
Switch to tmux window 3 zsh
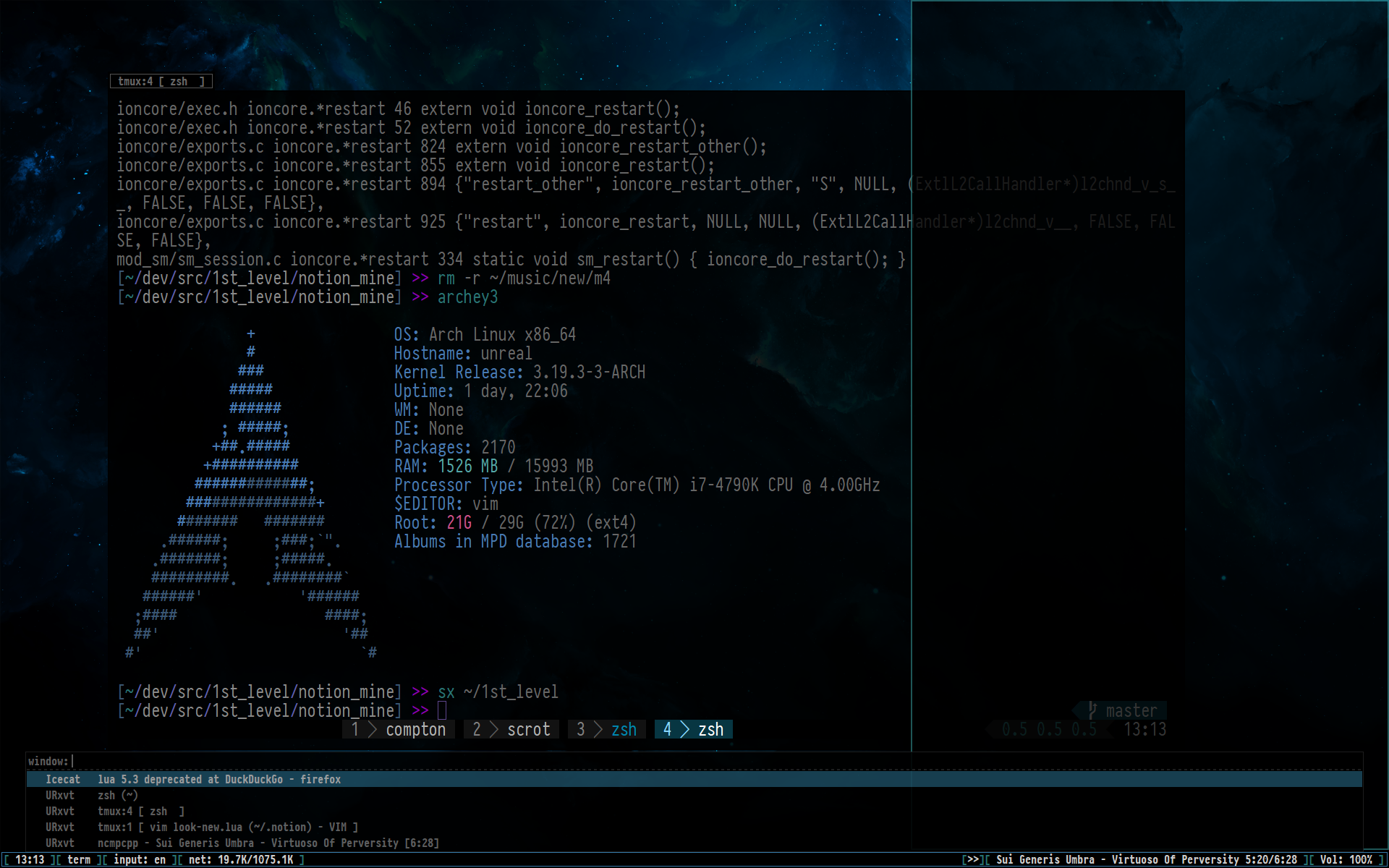607,729
